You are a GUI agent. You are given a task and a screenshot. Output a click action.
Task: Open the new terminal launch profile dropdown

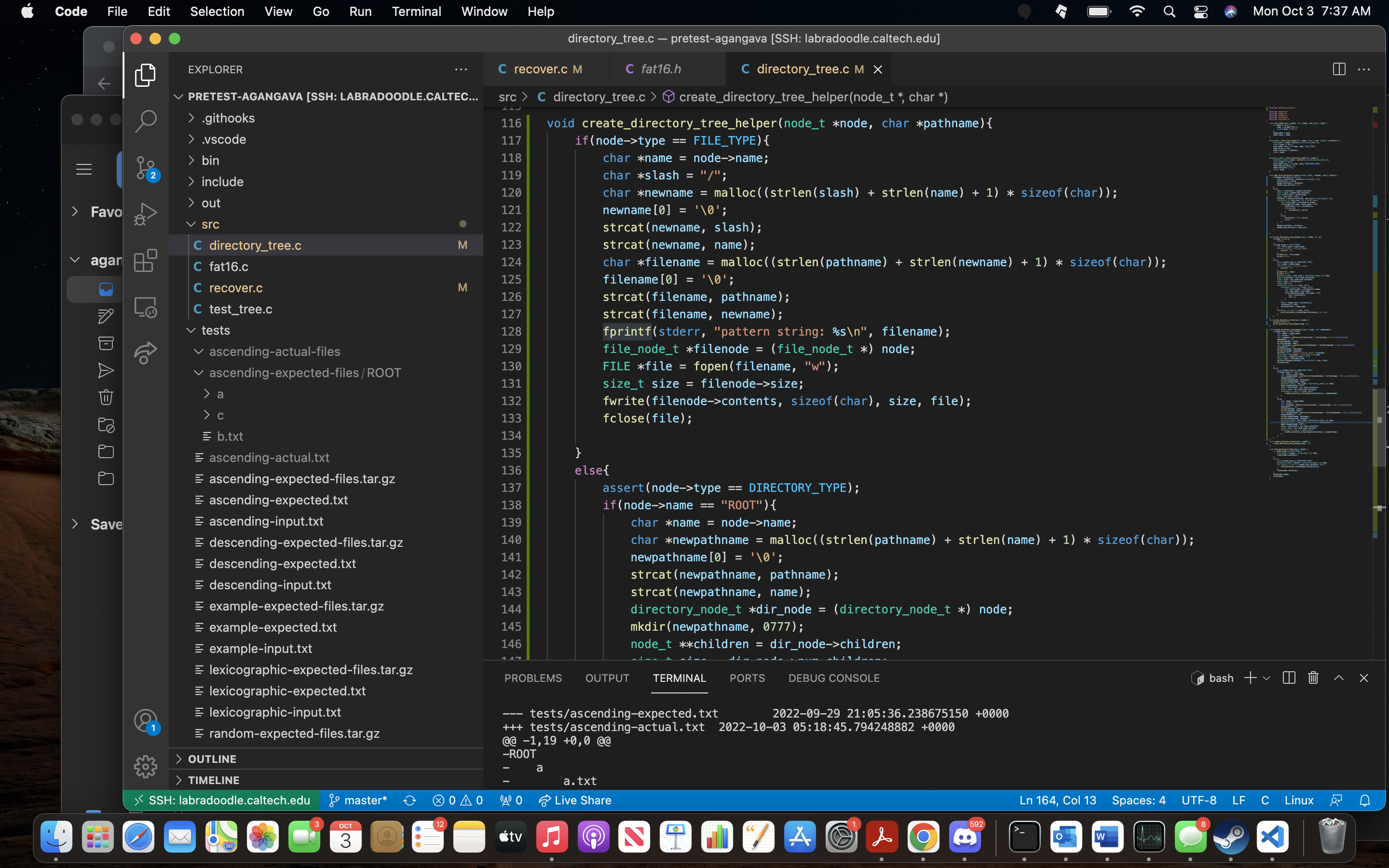click(x=1267, y=678)
